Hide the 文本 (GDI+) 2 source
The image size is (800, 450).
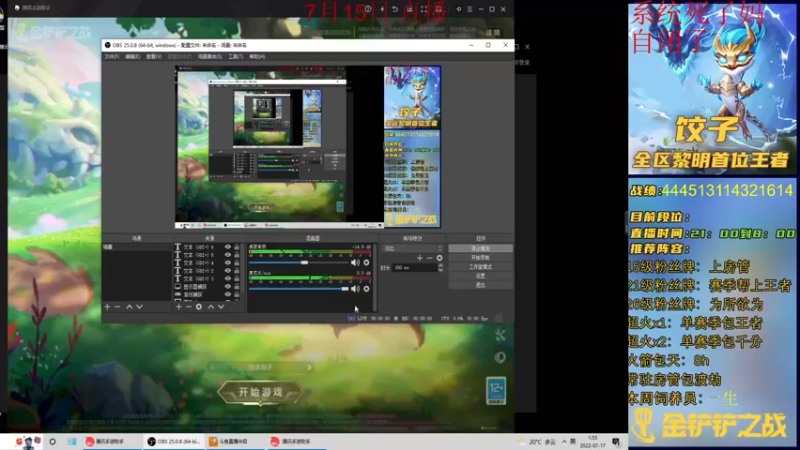[x=228, y=270]
